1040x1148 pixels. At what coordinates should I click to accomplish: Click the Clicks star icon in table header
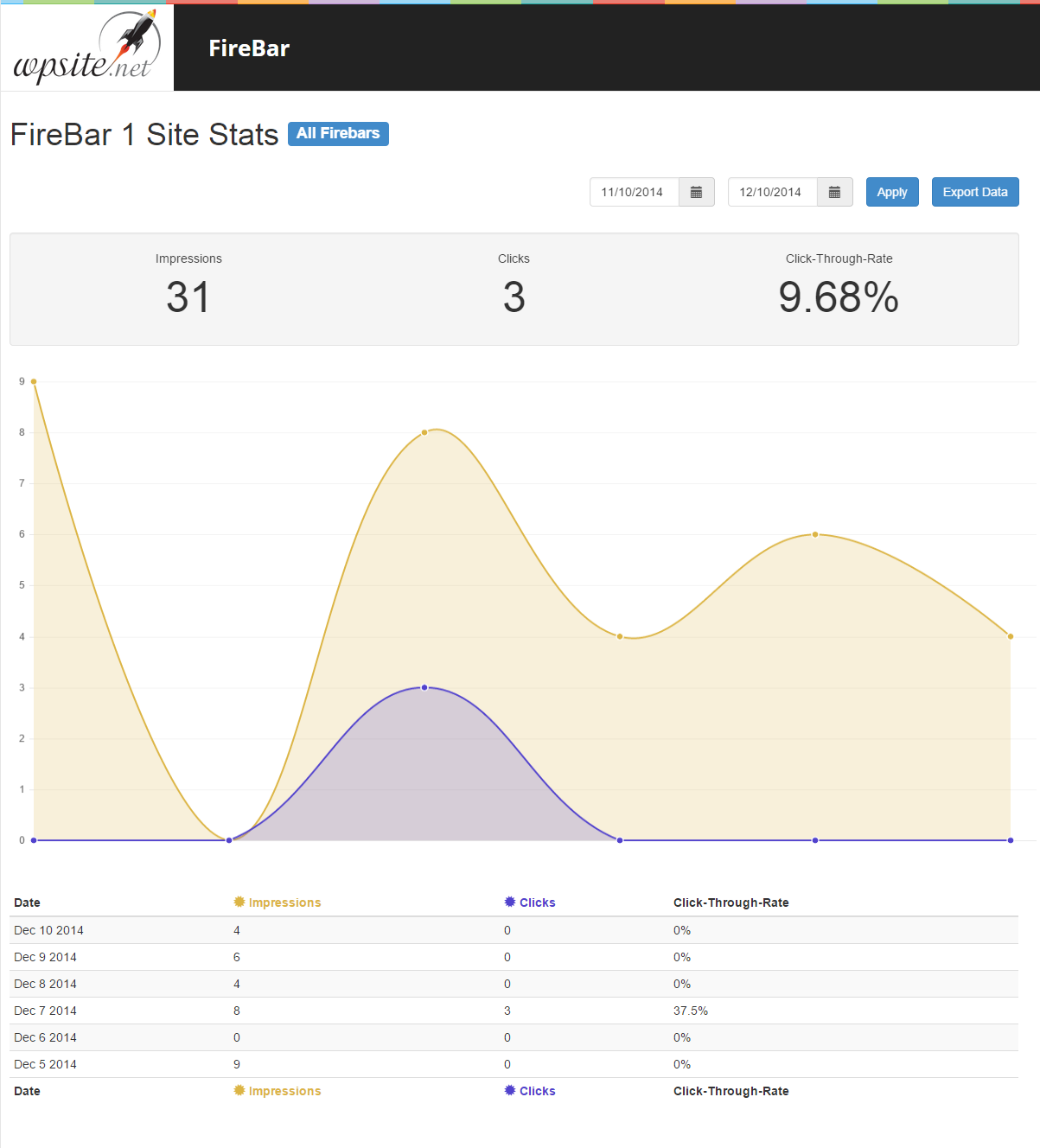(510, 902)
